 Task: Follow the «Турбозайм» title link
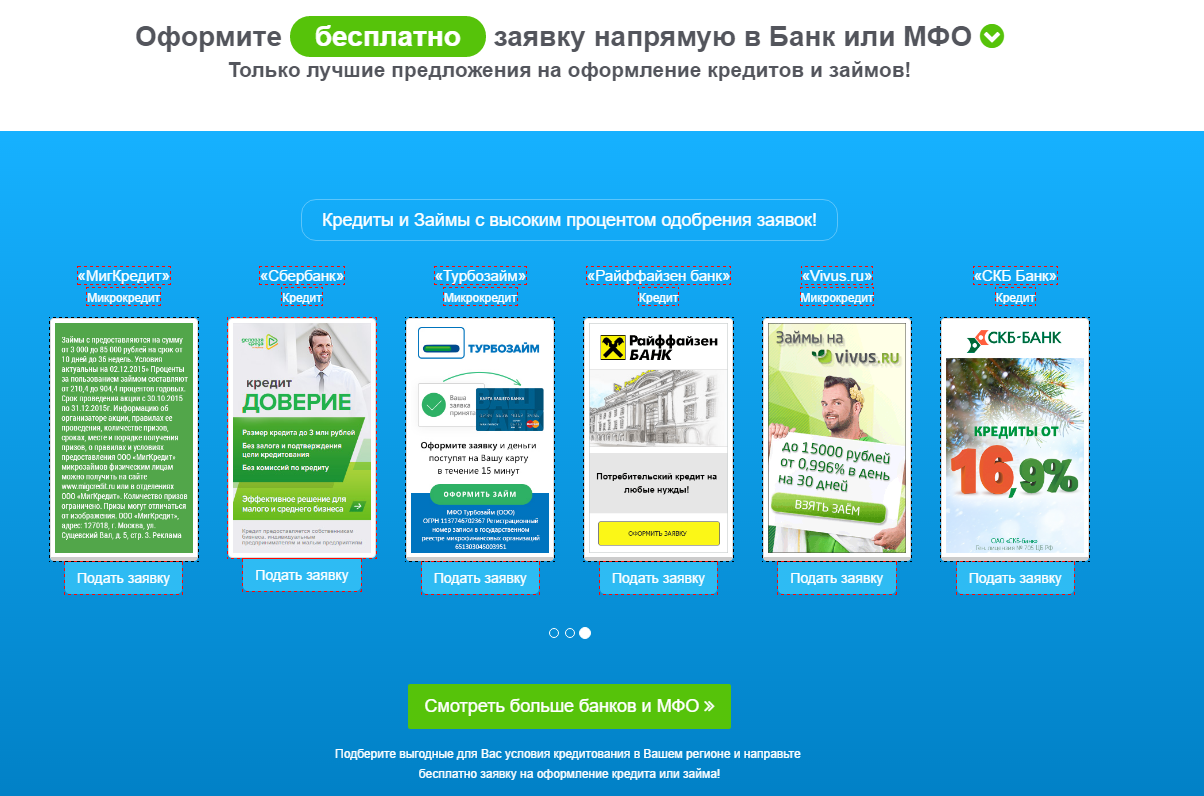[480, 276]
